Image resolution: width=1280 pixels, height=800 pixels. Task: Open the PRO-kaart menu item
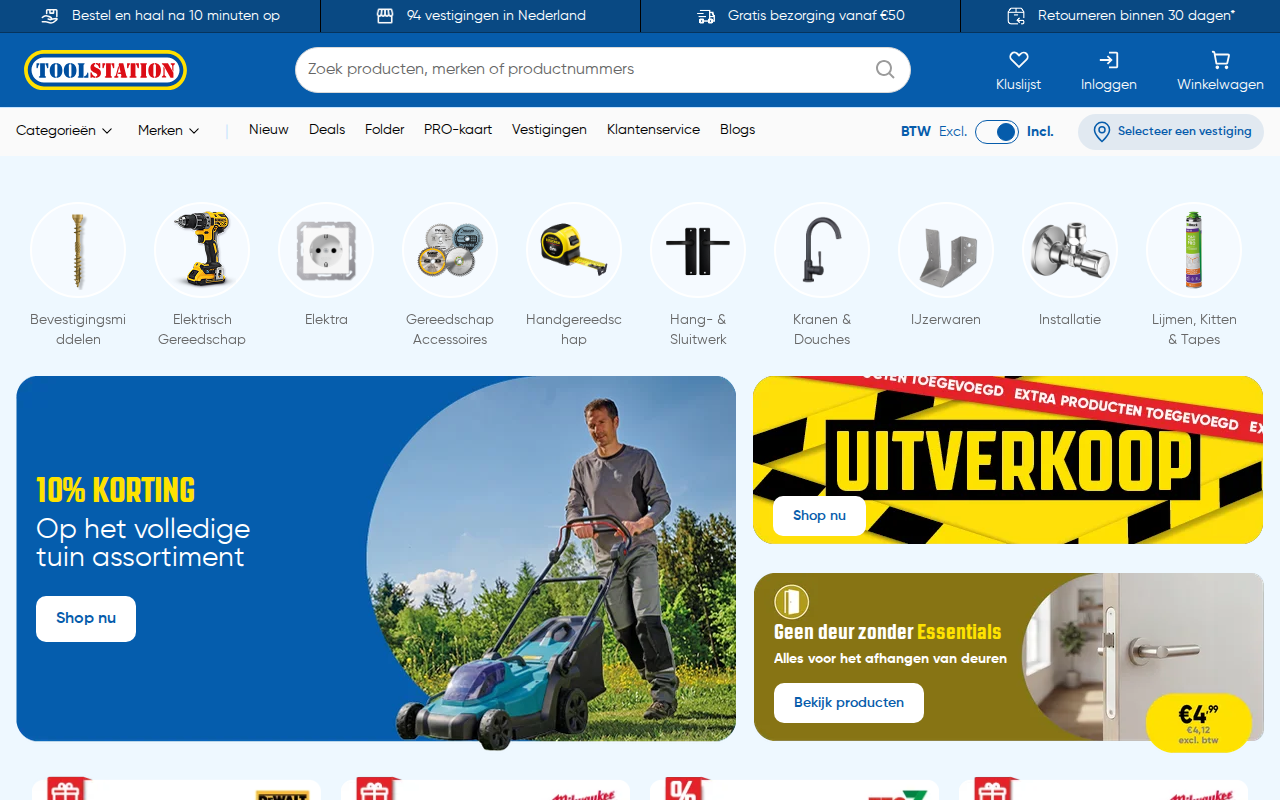pyautogui.click(x=458, y=130)
